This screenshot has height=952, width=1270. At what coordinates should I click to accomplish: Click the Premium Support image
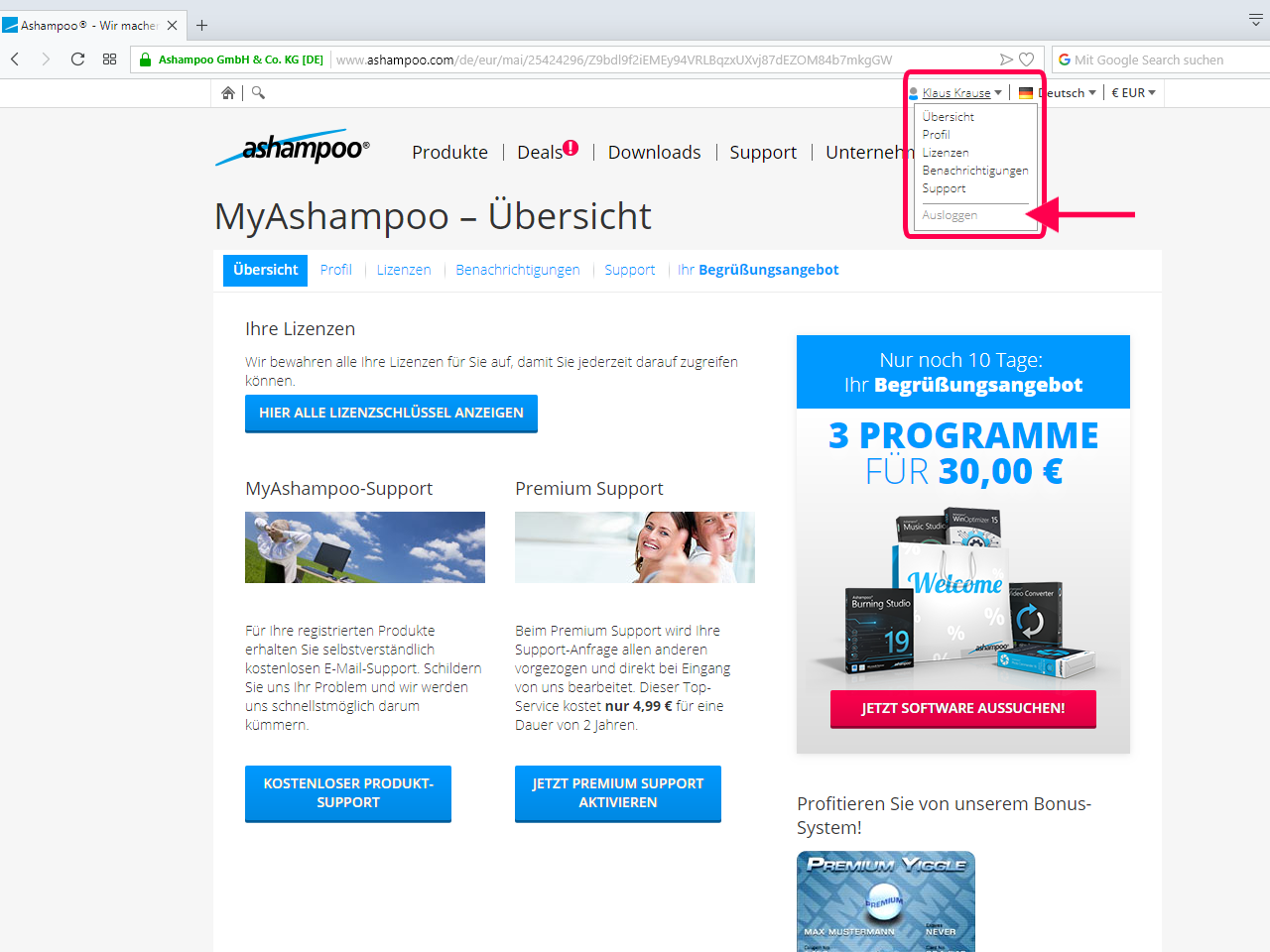tap(635, 547)
